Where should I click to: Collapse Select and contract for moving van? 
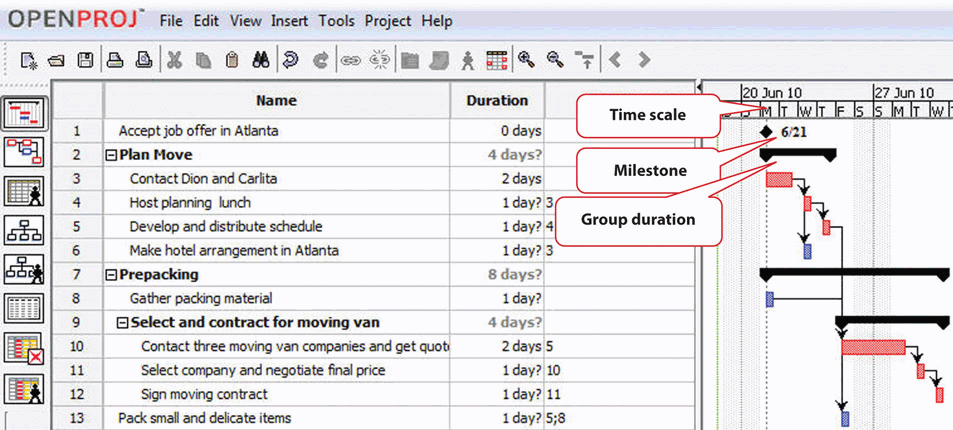(x=123, y=323)
